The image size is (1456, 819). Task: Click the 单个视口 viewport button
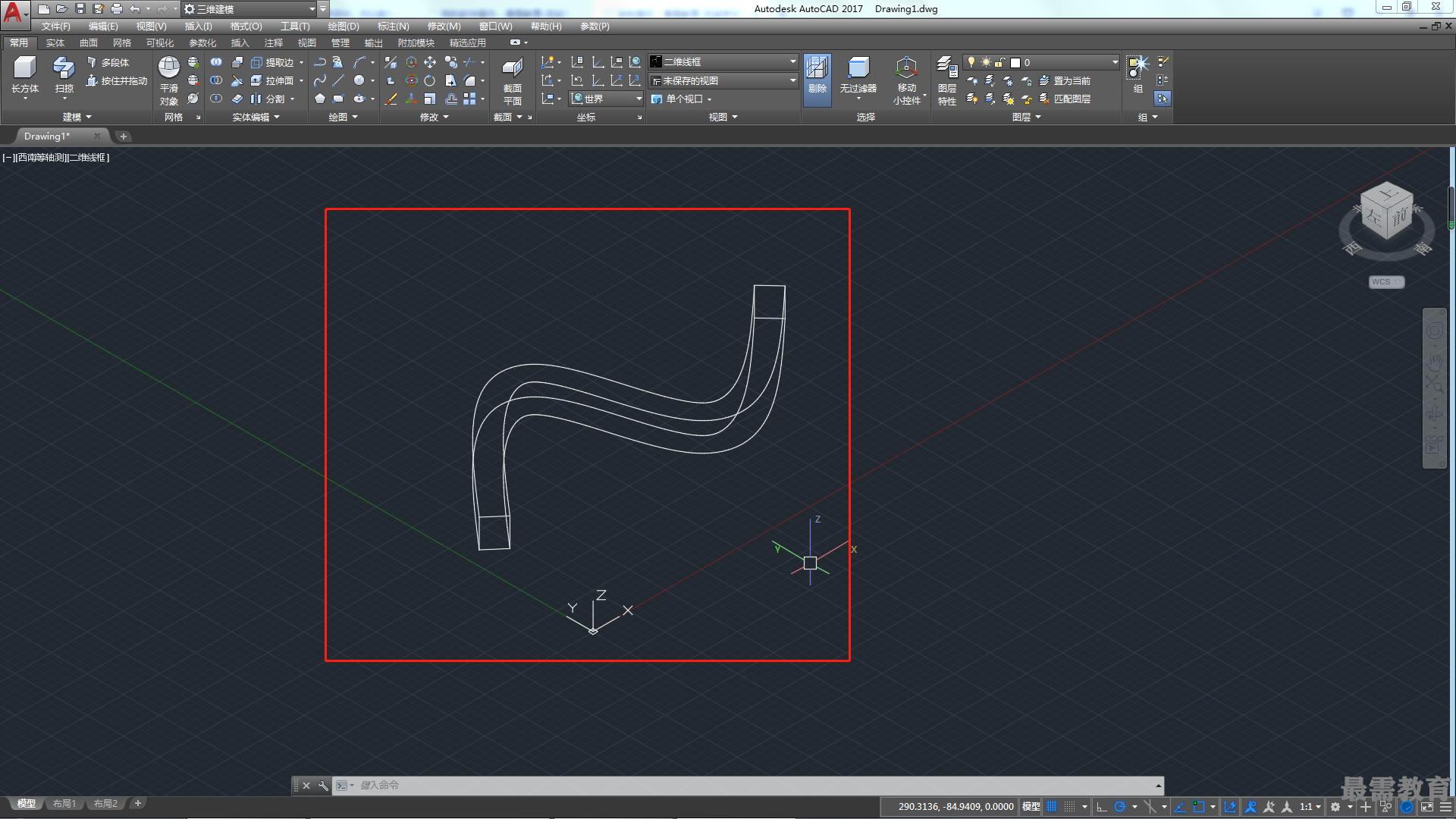[682, 99]
